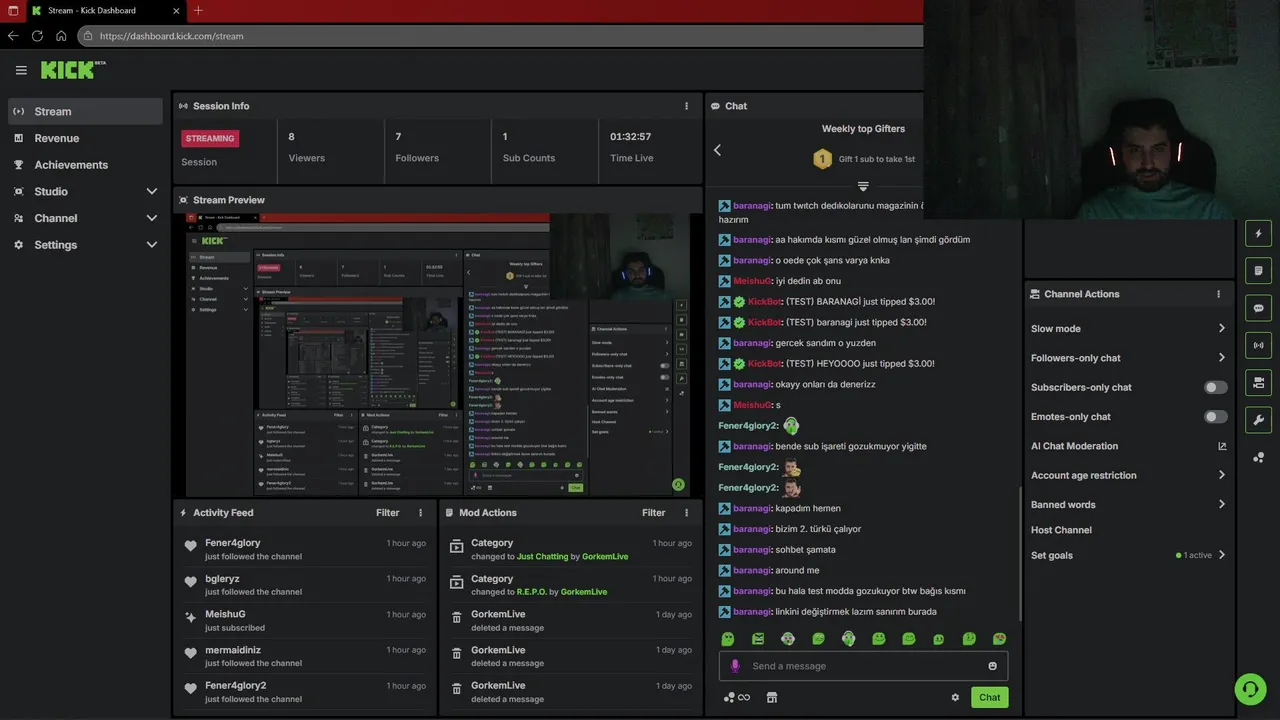Open Channel Actions three-dot options
The height and width of the screenshot is (720, 1280).
[1218, 294]
